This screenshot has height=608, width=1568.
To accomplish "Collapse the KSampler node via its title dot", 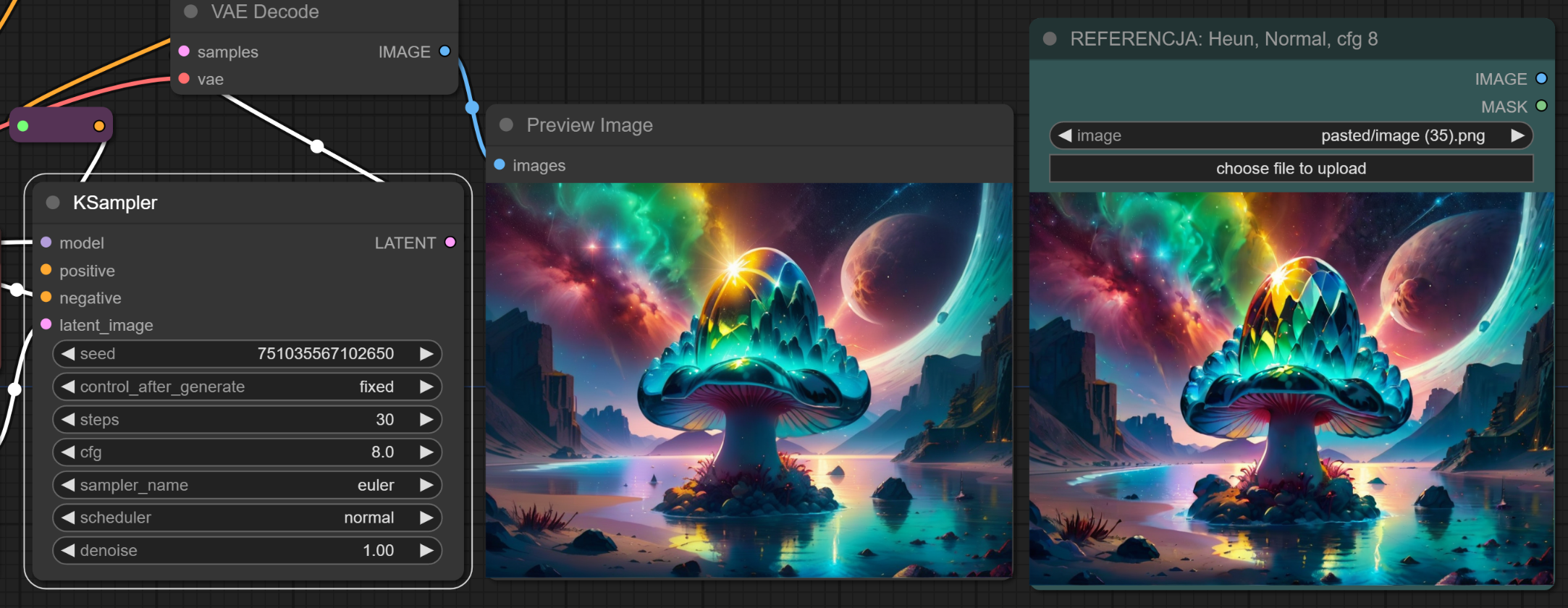I will pyautogui.click(x=53, y=203).
